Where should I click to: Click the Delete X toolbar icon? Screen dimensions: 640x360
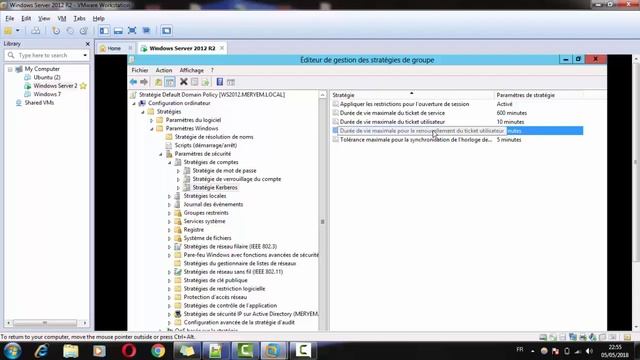tap(184, 82)
